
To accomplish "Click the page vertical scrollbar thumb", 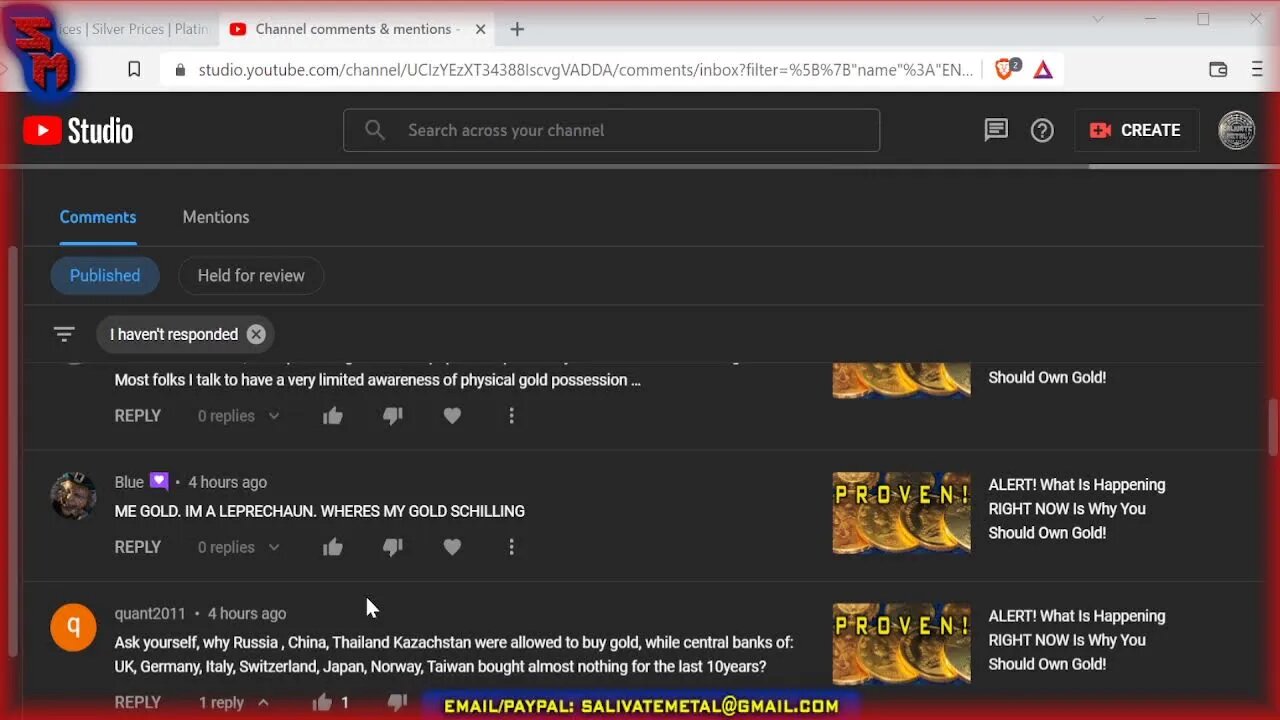I will [x=1272, y=426].
